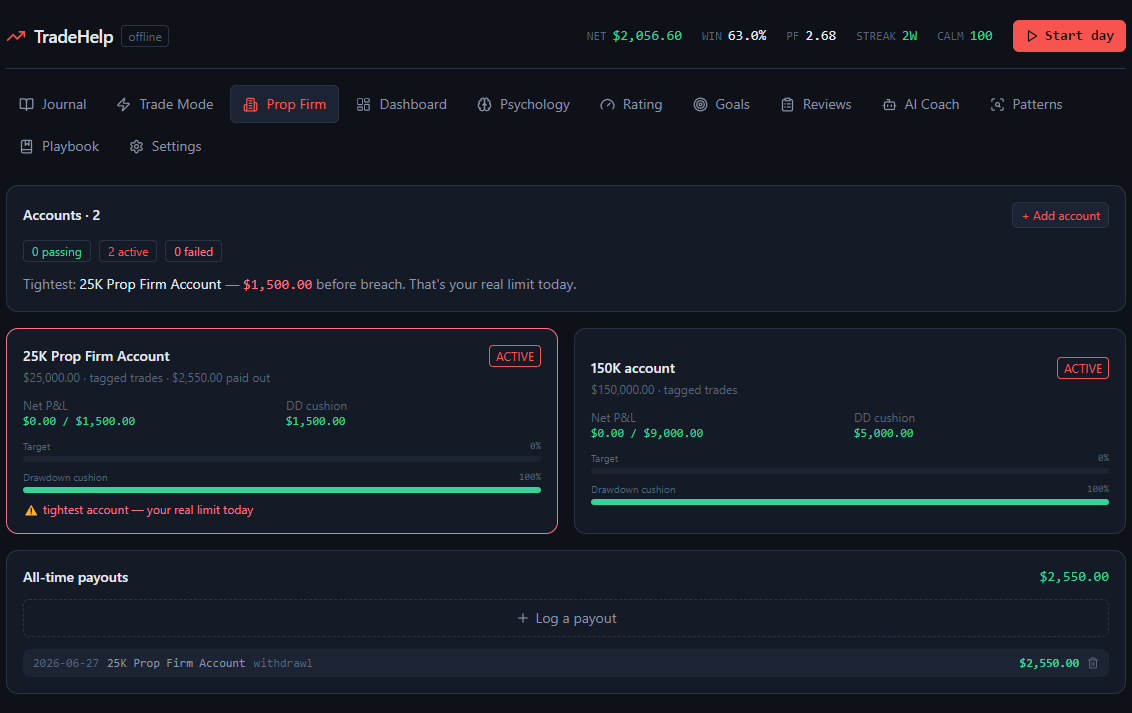Image resolution: width=1132 pixels, height=713 pixels.
Task: Click the Trade Mode lightning icon
Action: (x=123, y=105)
